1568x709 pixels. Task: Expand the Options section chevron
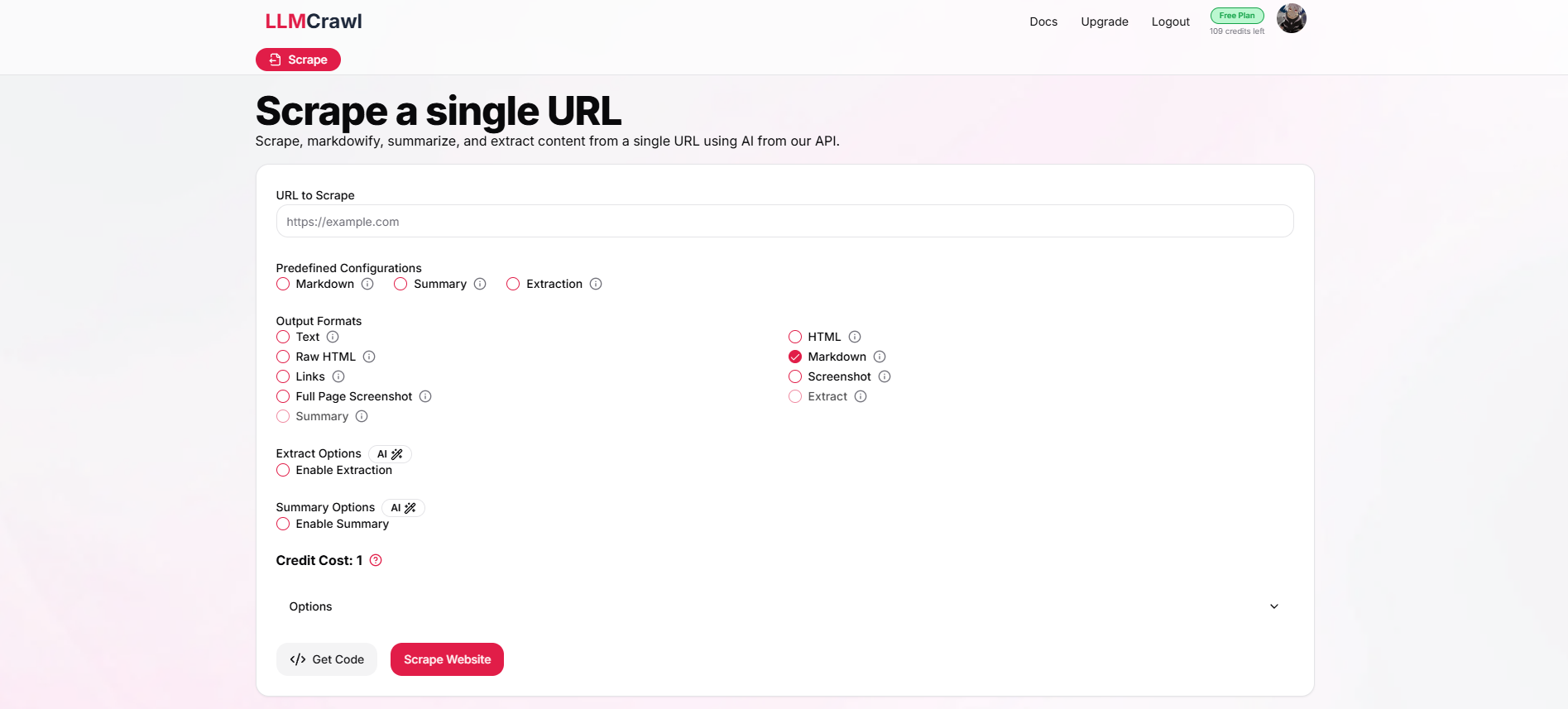1274,606
